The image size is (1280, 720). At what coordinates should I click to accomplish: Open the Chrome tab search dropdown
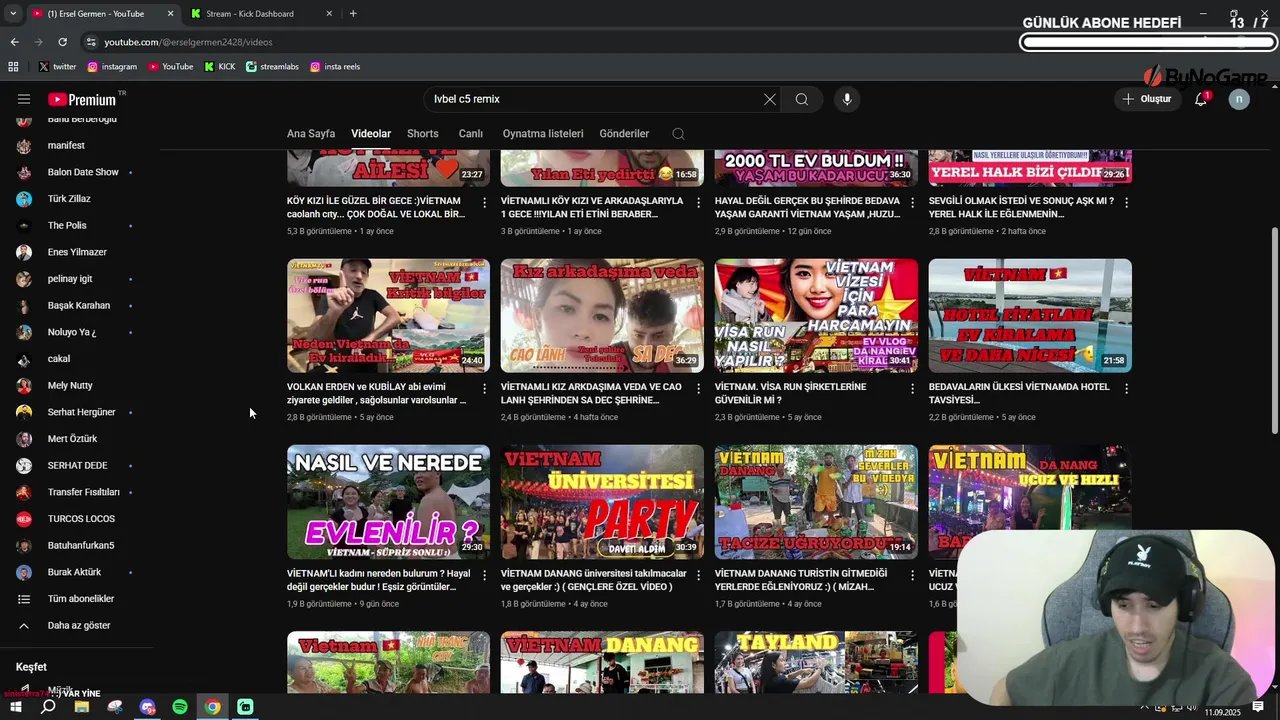(13, 13)
